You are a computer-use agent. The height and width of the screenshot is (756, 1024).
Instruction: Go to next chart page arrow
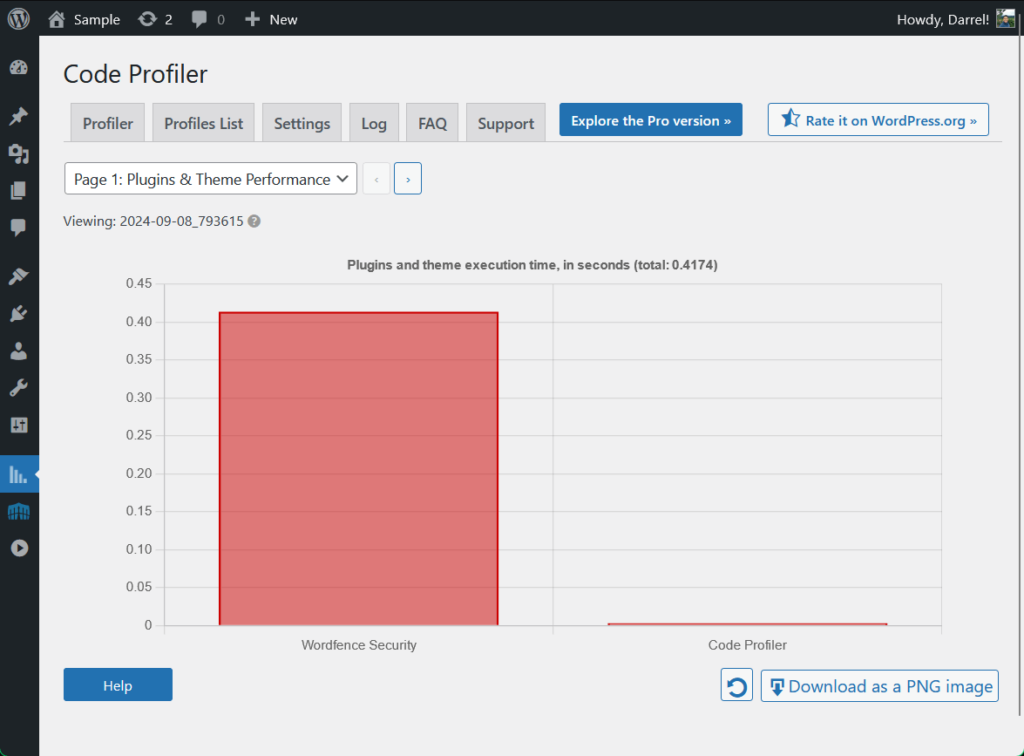click(x=408, y=179)
